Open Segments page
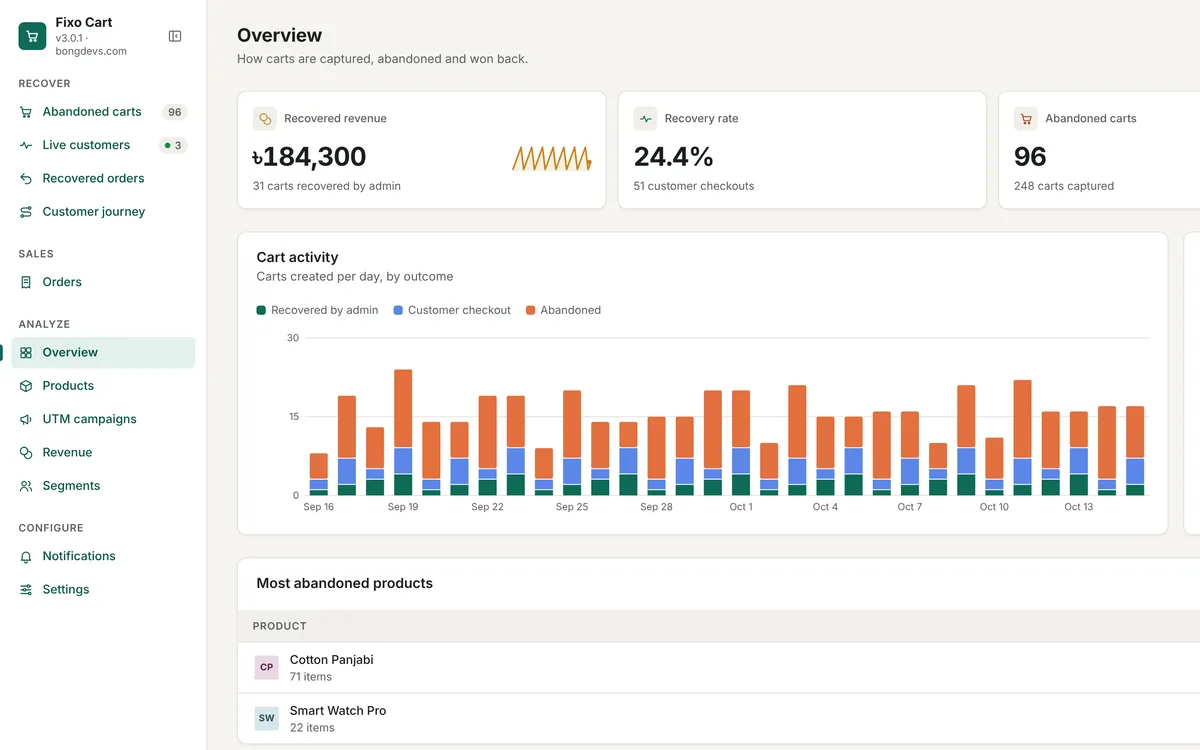 [x=103, y=486]
